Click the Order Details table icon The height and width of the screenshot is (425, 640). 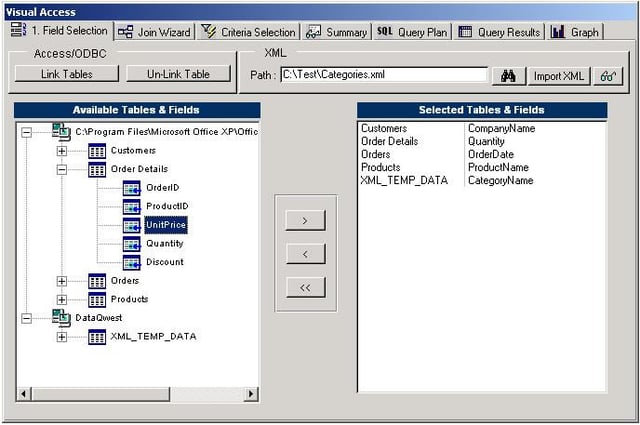(x=97, y=169)
